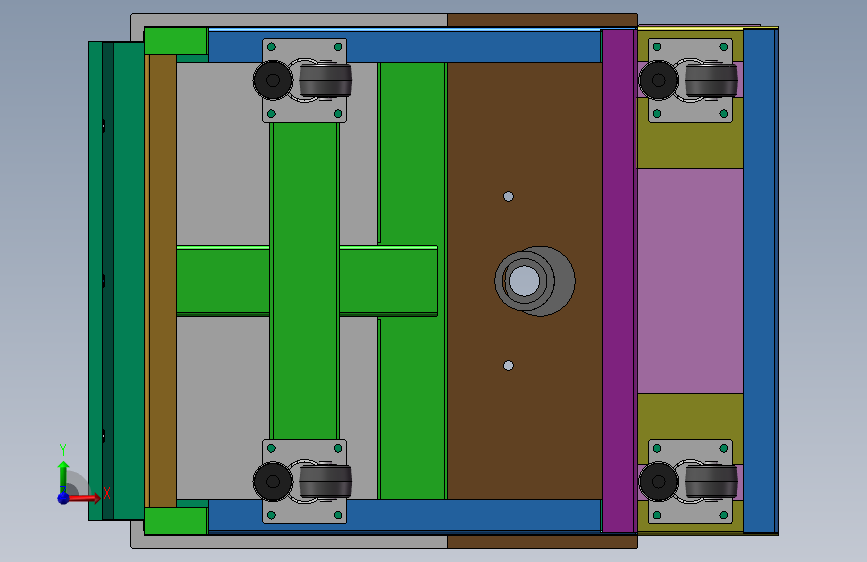Select the olive plate below the top-right caster
Image resolution: width=867 pixels, height=562 pixels.
690,145
